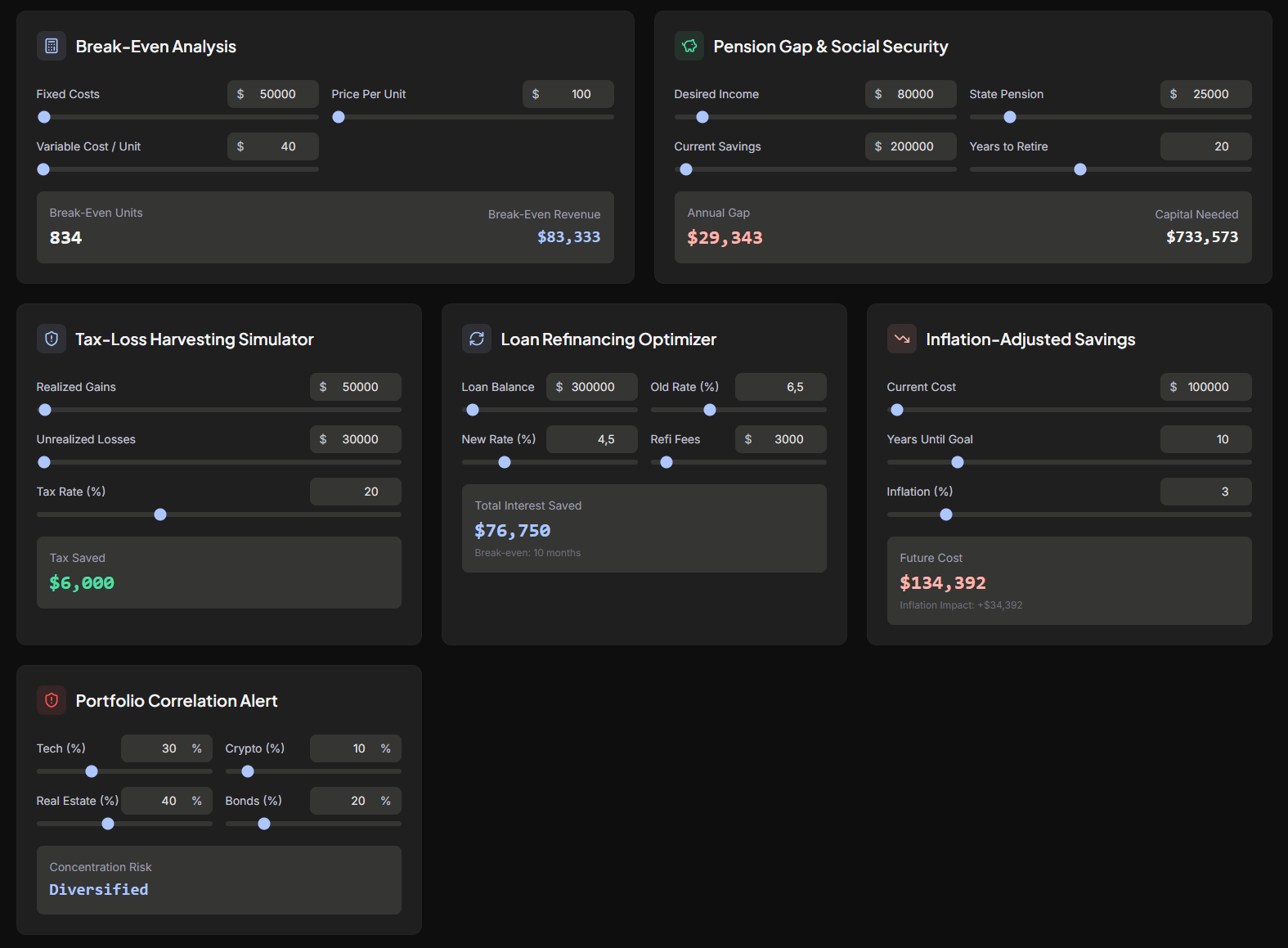Adjust the Tax Rate slider
1288x948 pixels.
(x=219, y=514)
